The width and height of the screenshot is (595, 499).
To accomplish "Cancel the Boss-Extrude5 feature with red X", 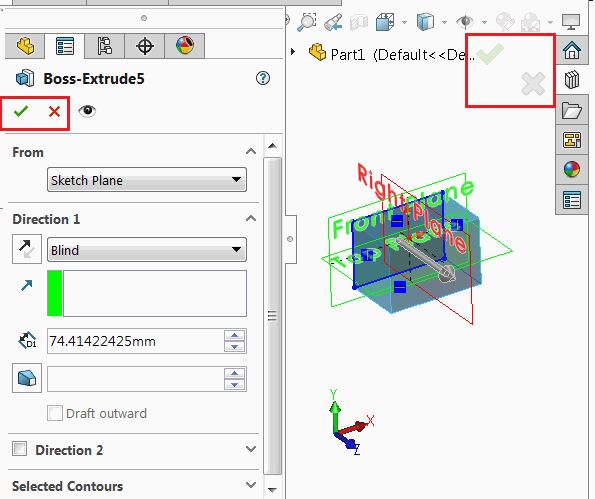I will [x=54, y=112].
